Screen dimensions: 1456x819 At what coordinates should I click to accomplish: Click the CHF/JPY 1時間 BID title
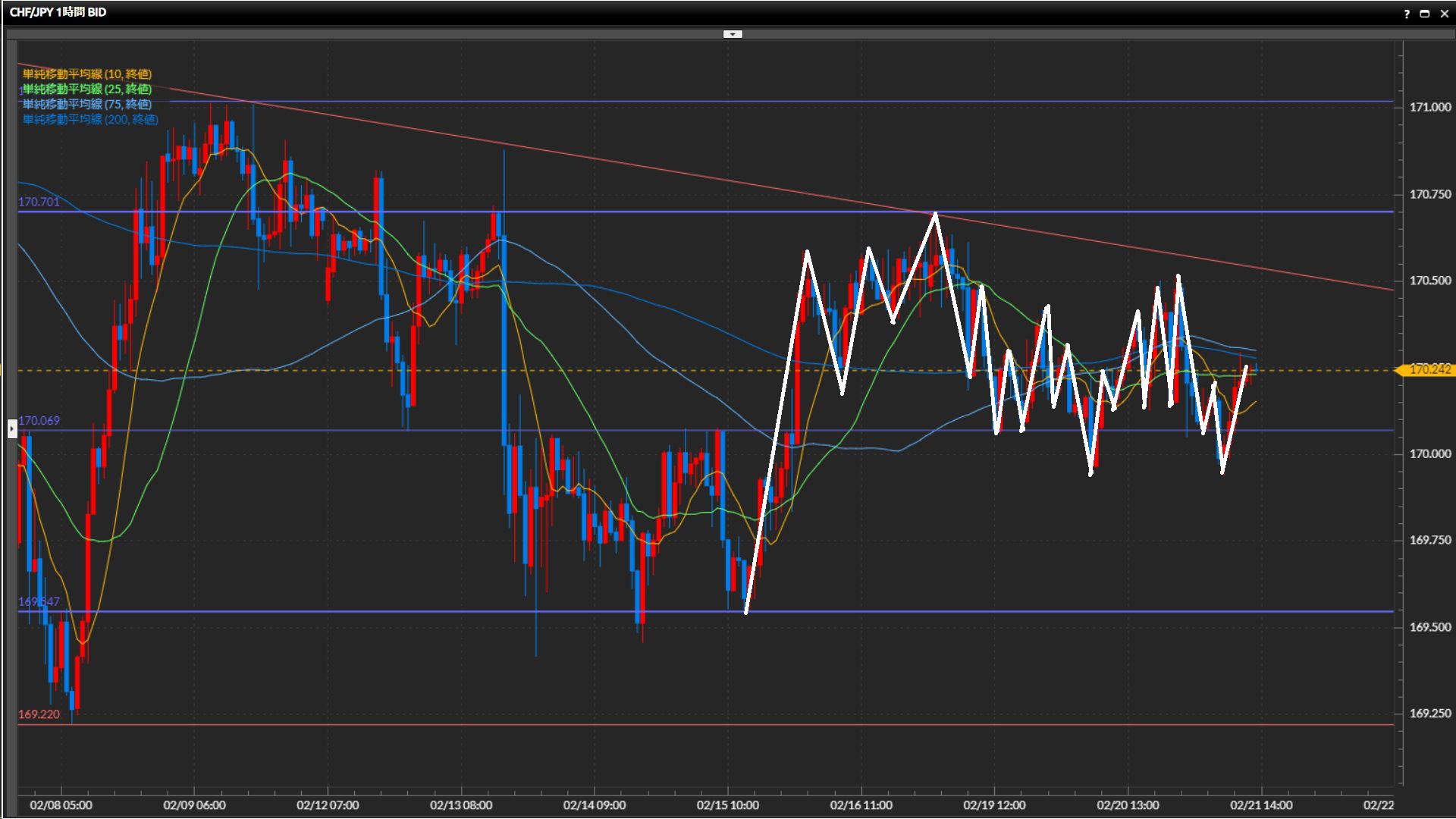click(58, 12)
